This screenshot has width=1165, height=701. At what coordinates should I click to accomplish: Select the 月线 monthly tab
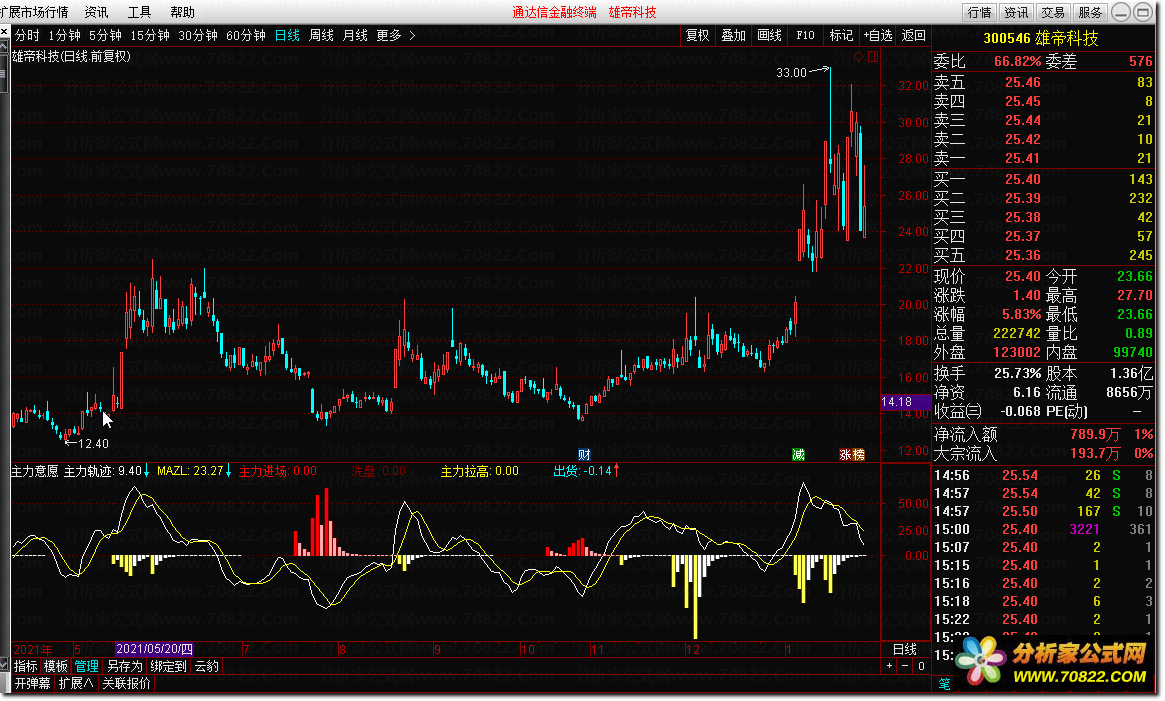pyautogui.click(x=355, y=35)
